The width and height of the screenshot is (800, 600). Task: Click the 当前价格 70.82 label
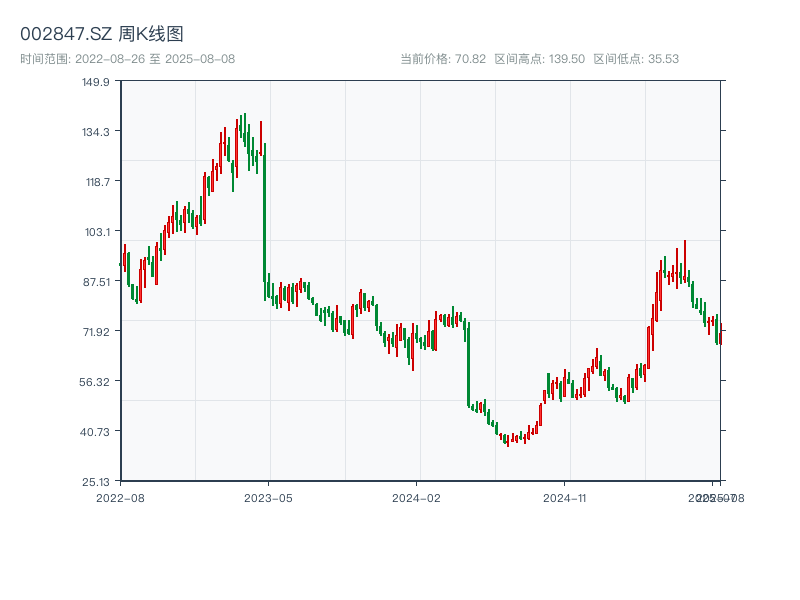pyautogui.click(x=443, y=59)
